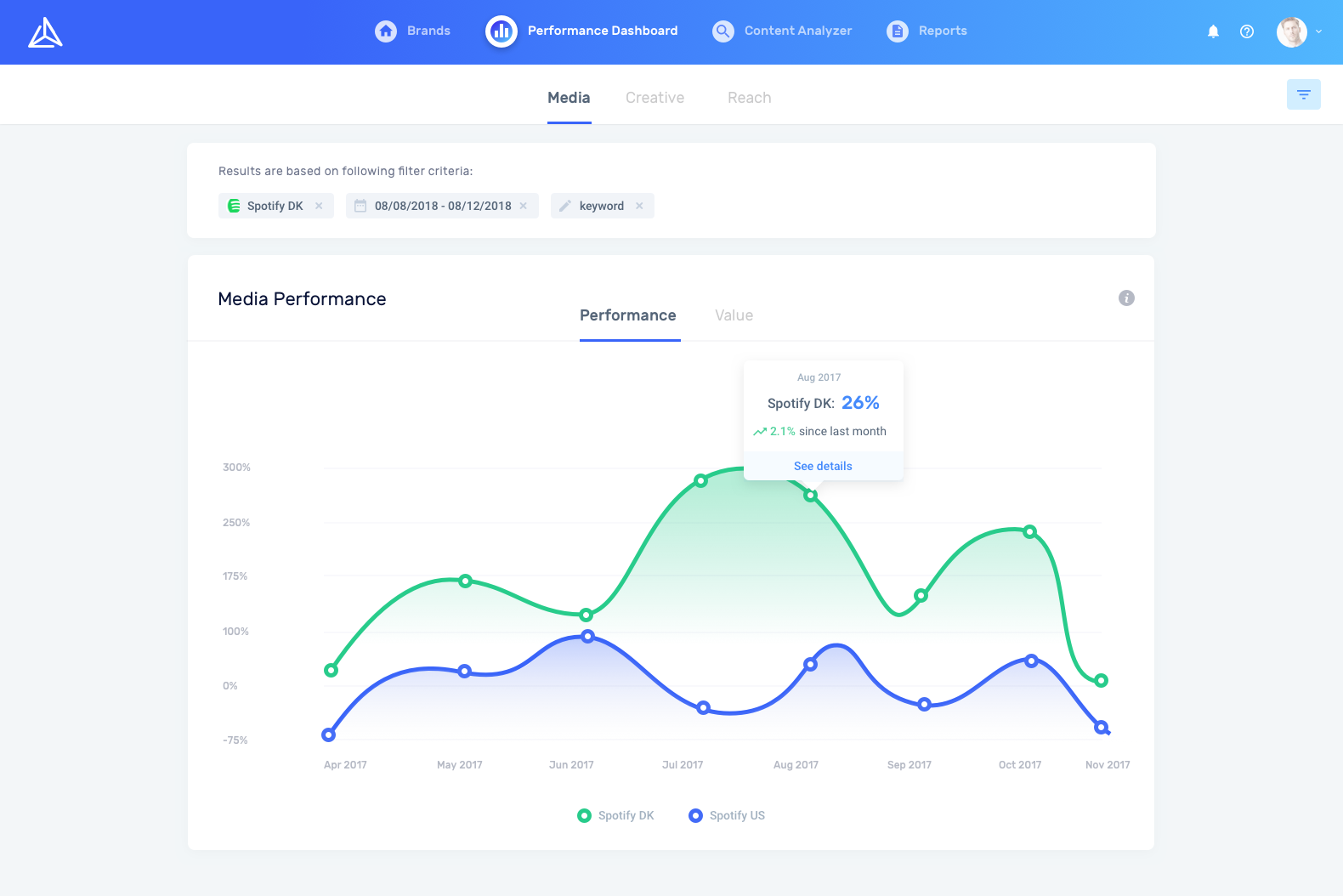The image size is (1343, 896).
Task: Switch to the Reach tab
Action: (x=749, y=98)
